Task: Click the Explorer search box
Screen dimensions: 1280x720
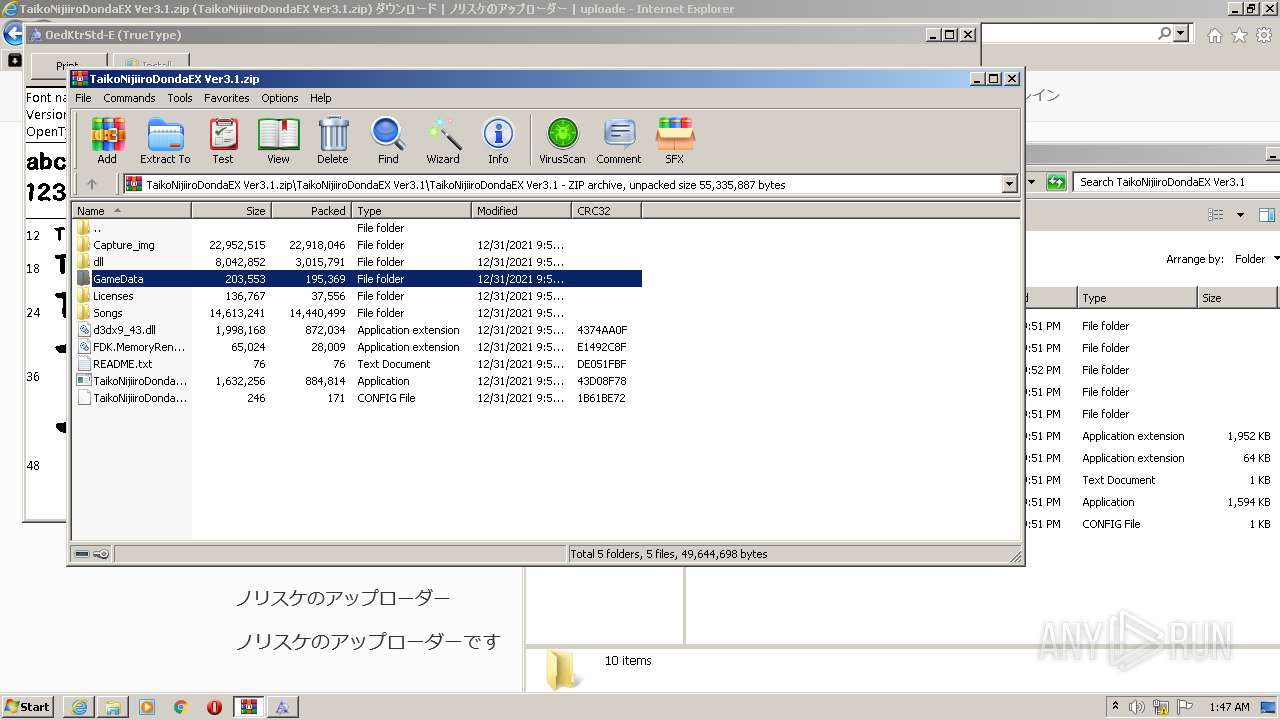Action: (x=1175, y=182)
